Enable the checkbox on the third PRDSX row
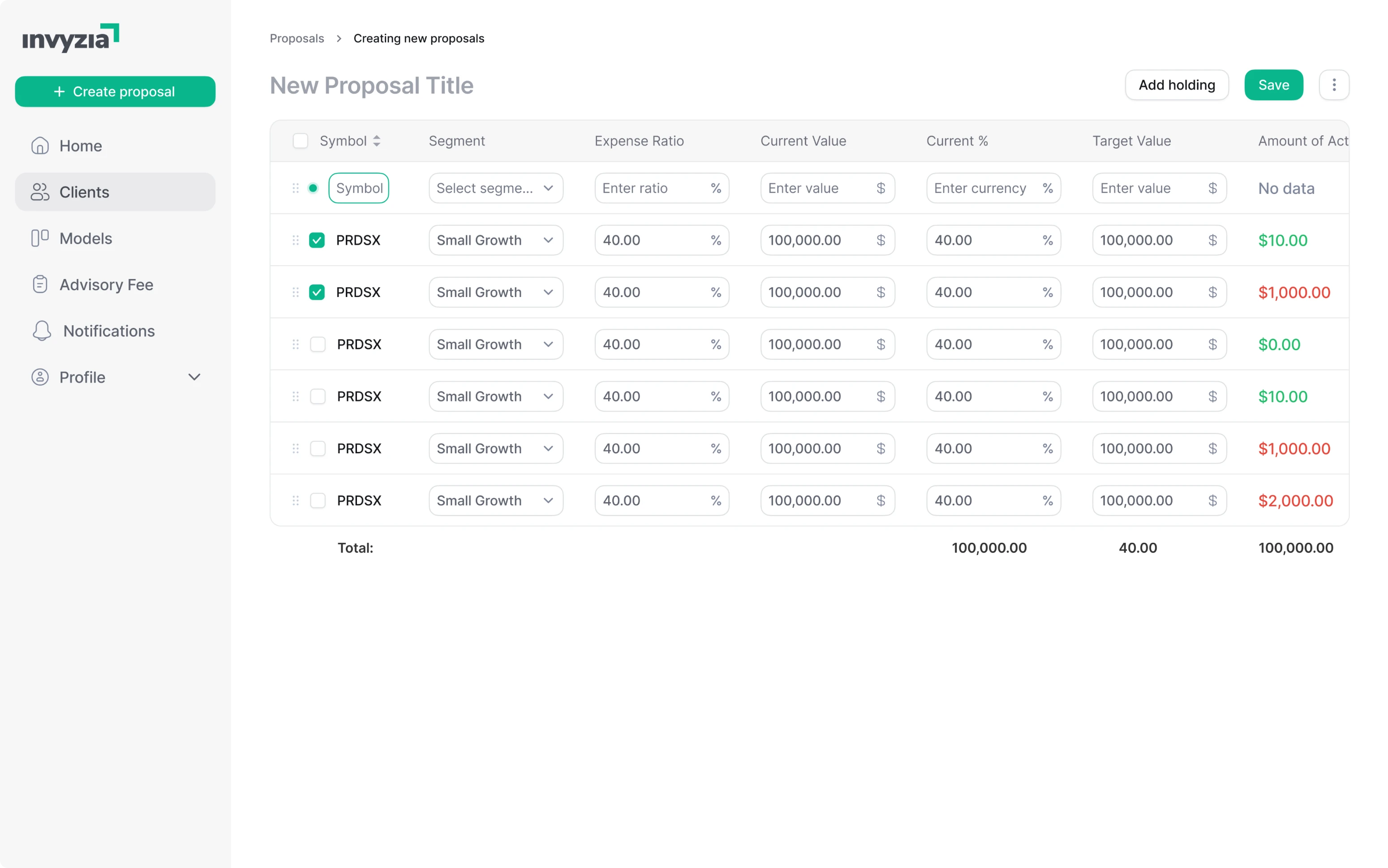Image resolution: width=1388 pixels, height=868 pixels. [x=318, y=344]
